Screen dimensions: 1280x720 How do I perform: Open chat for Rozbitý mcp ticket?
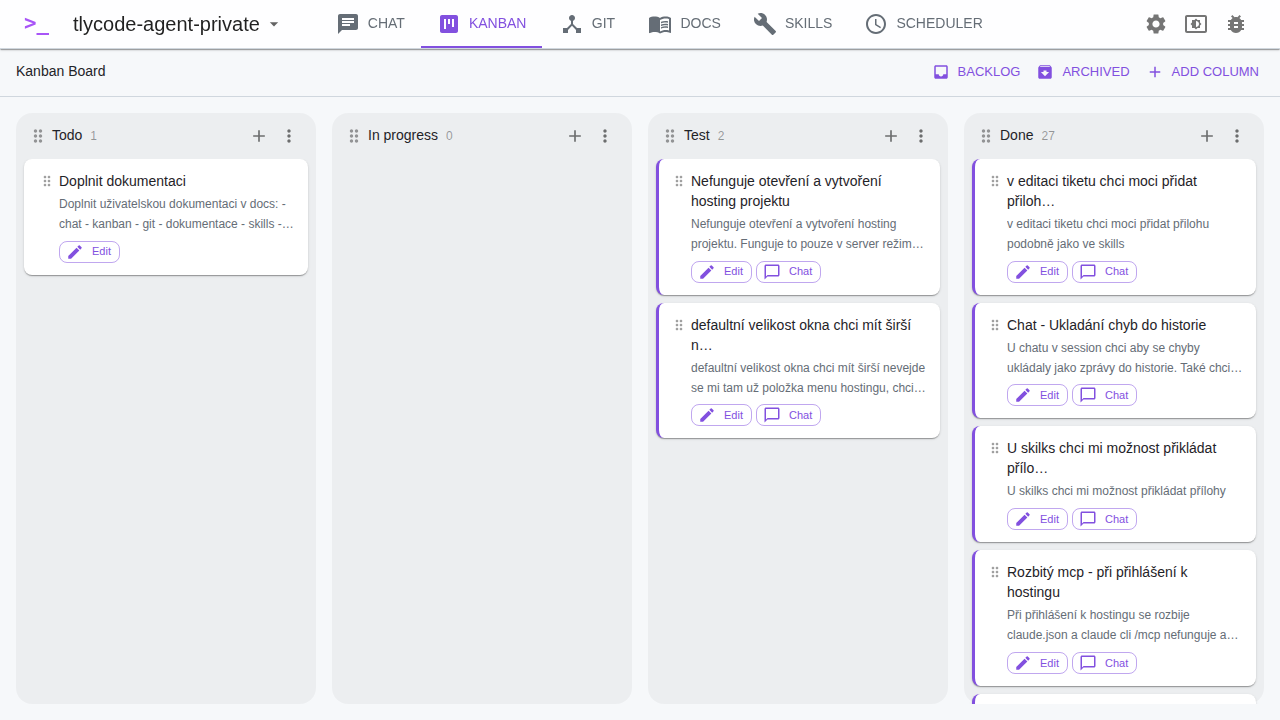pos(1104,663)
